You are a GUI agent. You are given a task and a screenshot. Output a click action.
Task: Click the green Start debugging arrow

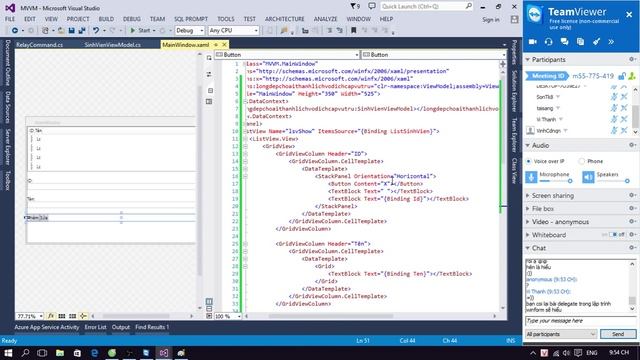click(133, 31)
